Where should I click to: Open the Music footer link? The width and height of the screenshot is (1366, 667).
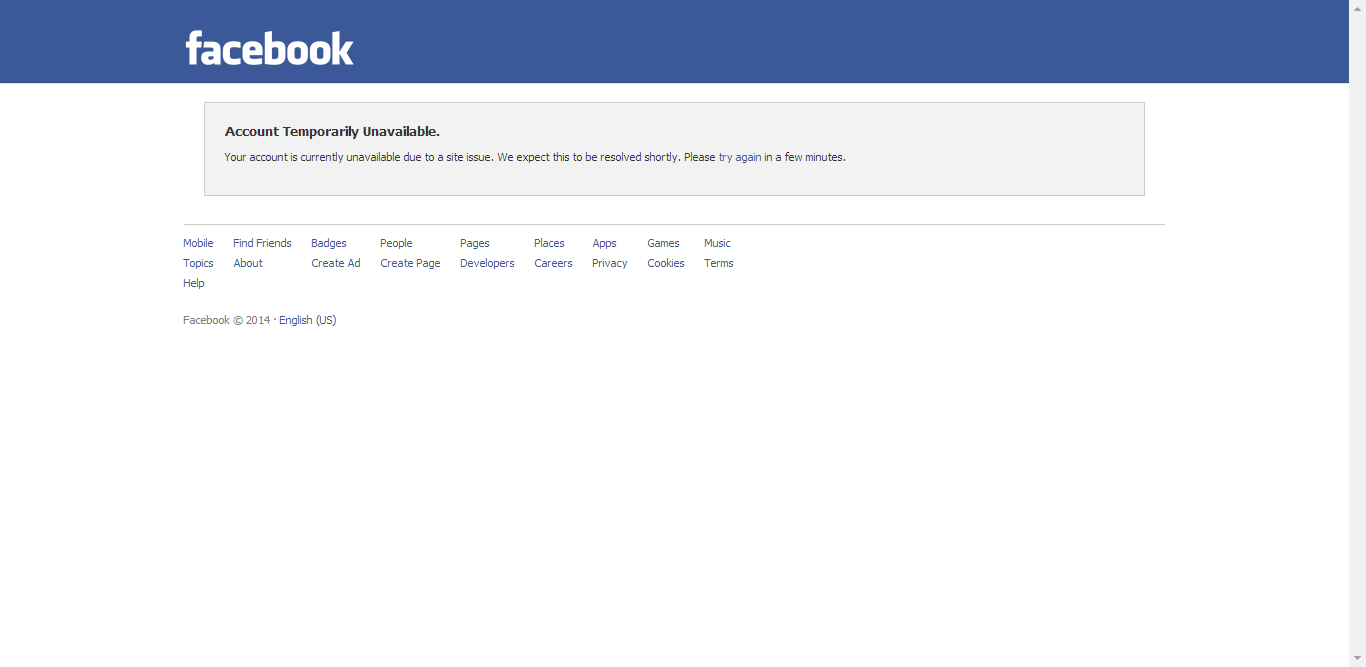tap(717, 243)
